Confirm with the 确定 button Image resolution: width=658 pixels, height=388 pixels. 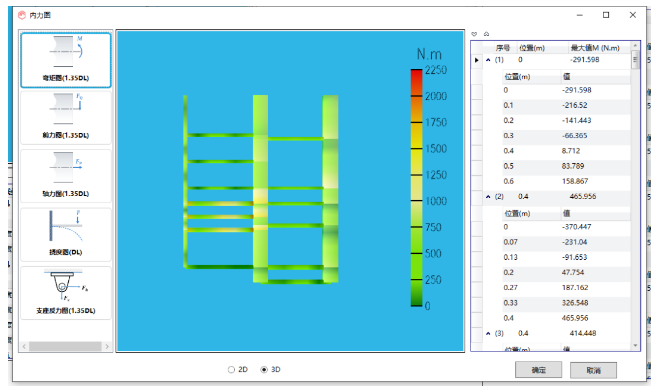coord(538,370)
